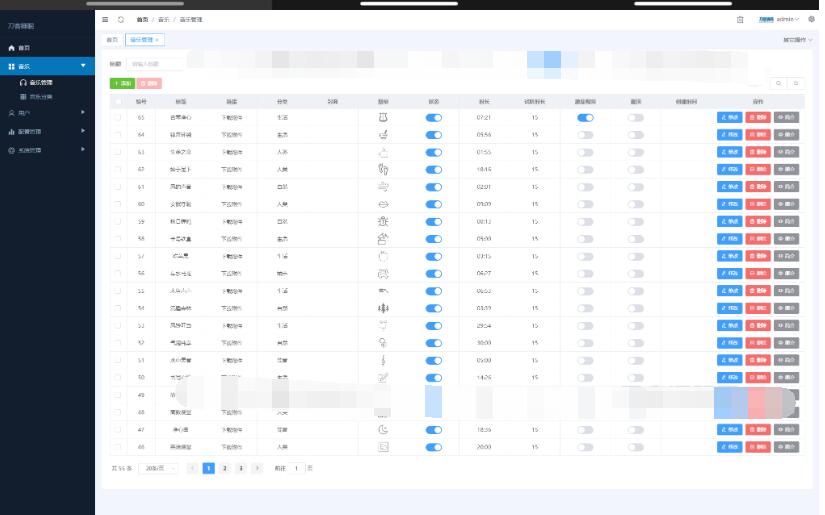The width and height of the screenshot is (825, 515).
Task: Open the music category sidebar item
Action: click(x=40, y=97)
